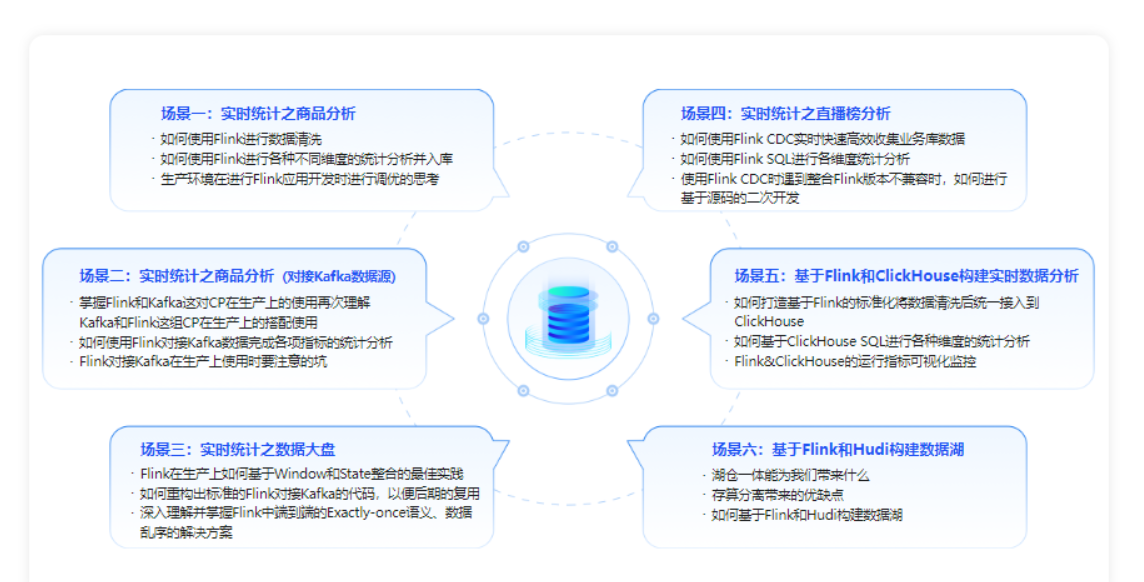Viewport: 1144px width, 582px height.
Task: Select the upper-right connector node on the circle
Action: (612, 247)
